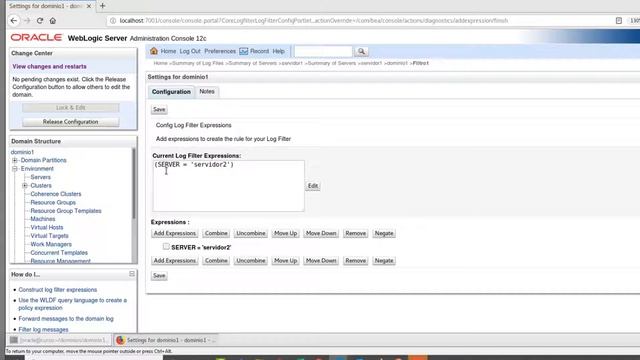This screenshot has height=360, width=640.
Task: Collapse the Environment tree node
Action: click(15, 169)
